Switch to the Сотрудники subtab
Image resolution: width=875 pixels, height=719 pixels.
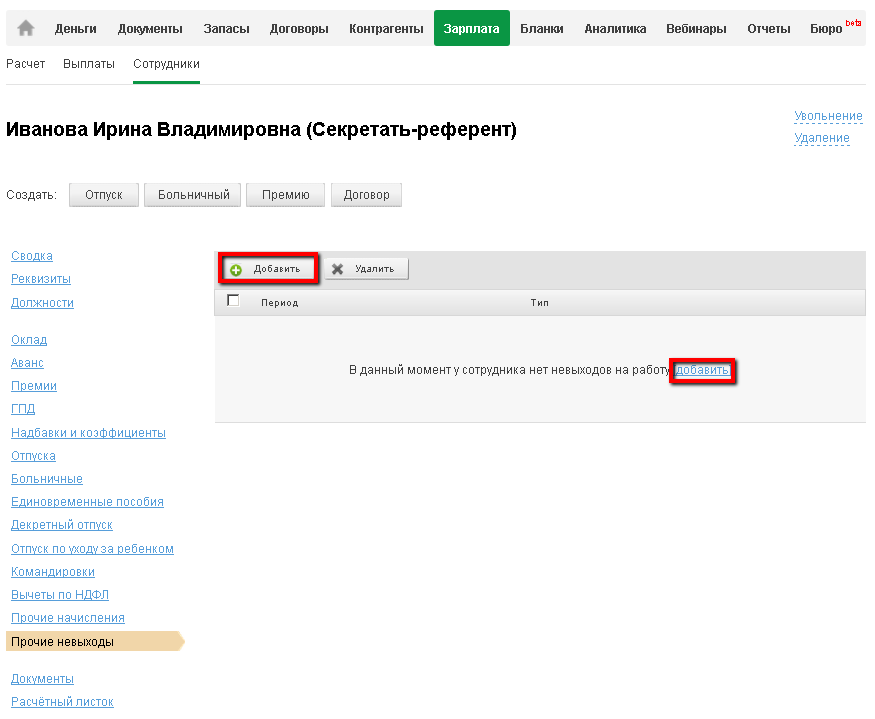[166, 64]
